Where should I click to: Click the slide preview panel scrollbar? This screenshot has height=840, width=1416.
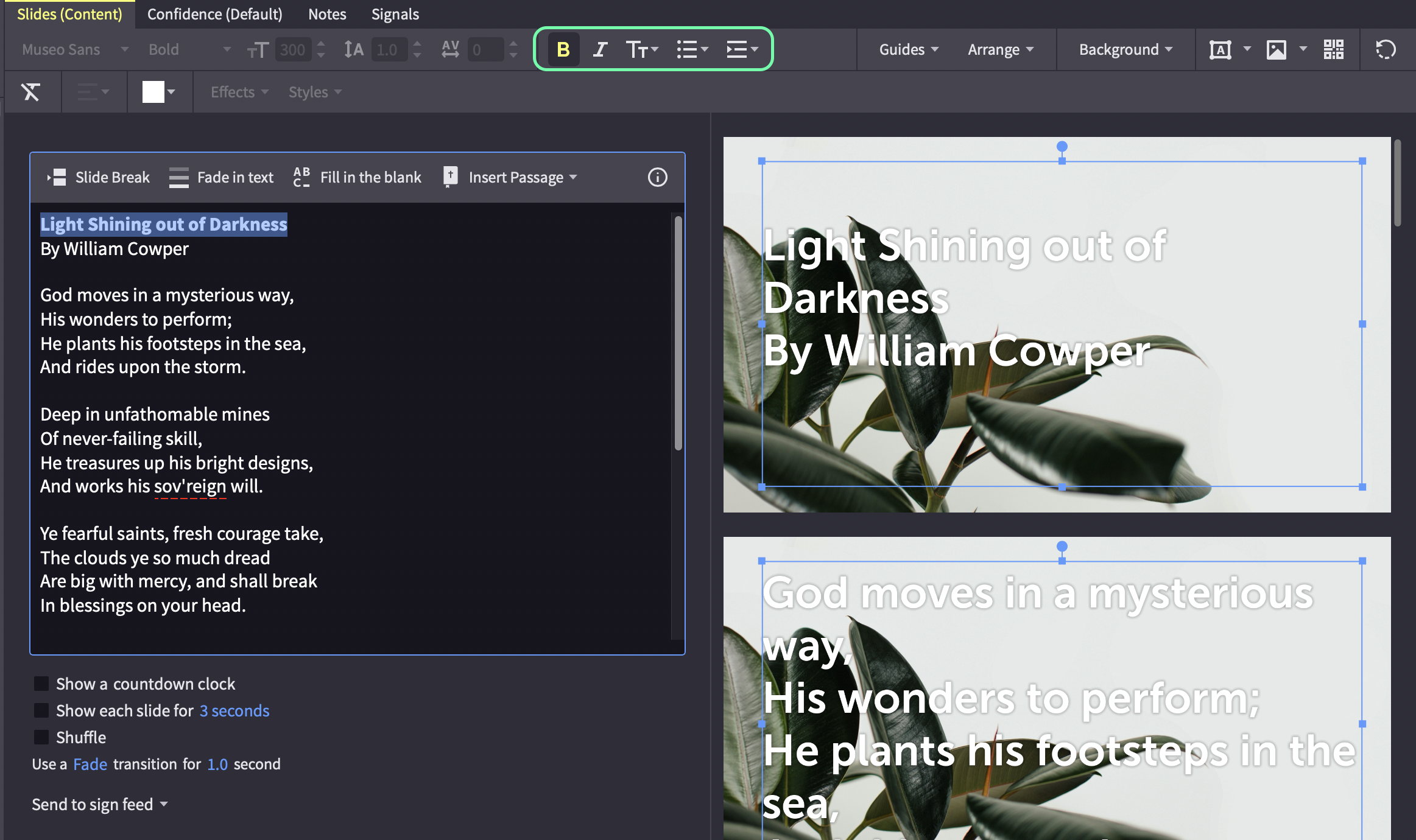click(x=1397, y=183)
